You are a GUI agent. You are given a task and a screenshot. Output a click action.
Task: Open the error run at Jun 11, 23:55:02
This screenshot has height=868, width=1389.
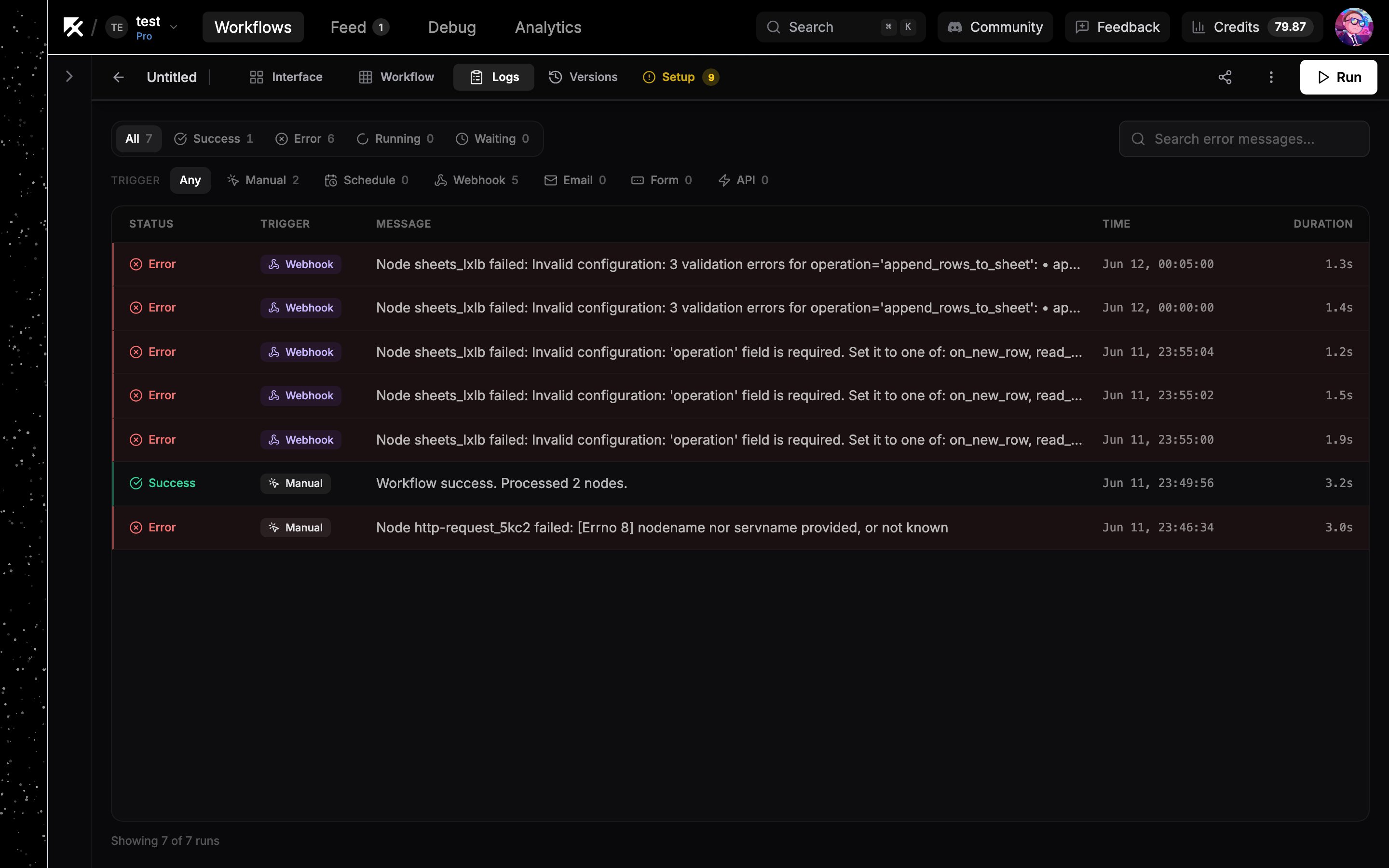tap(740, 395)
